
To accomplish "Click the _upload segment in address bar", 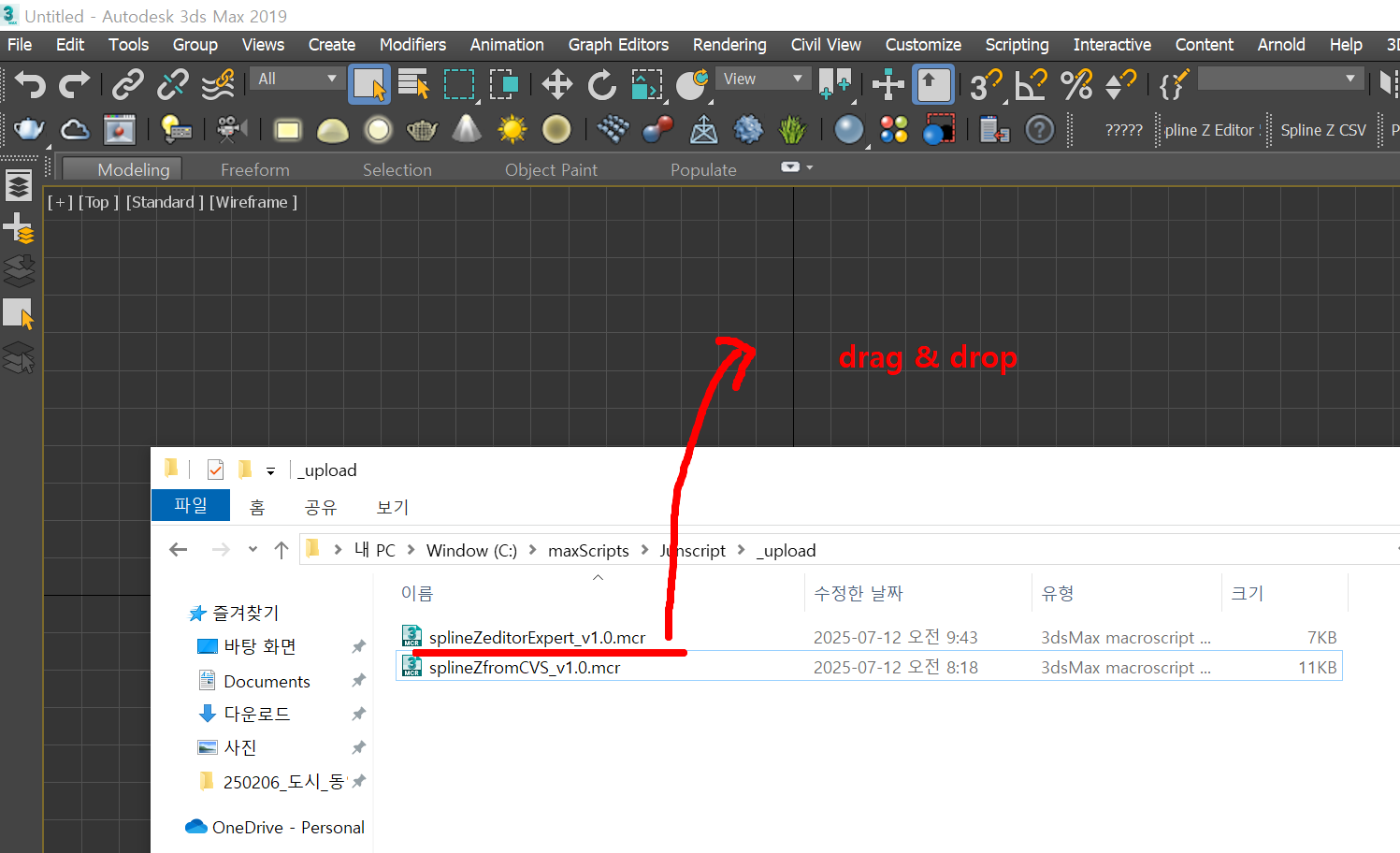I will pos(787,550).
